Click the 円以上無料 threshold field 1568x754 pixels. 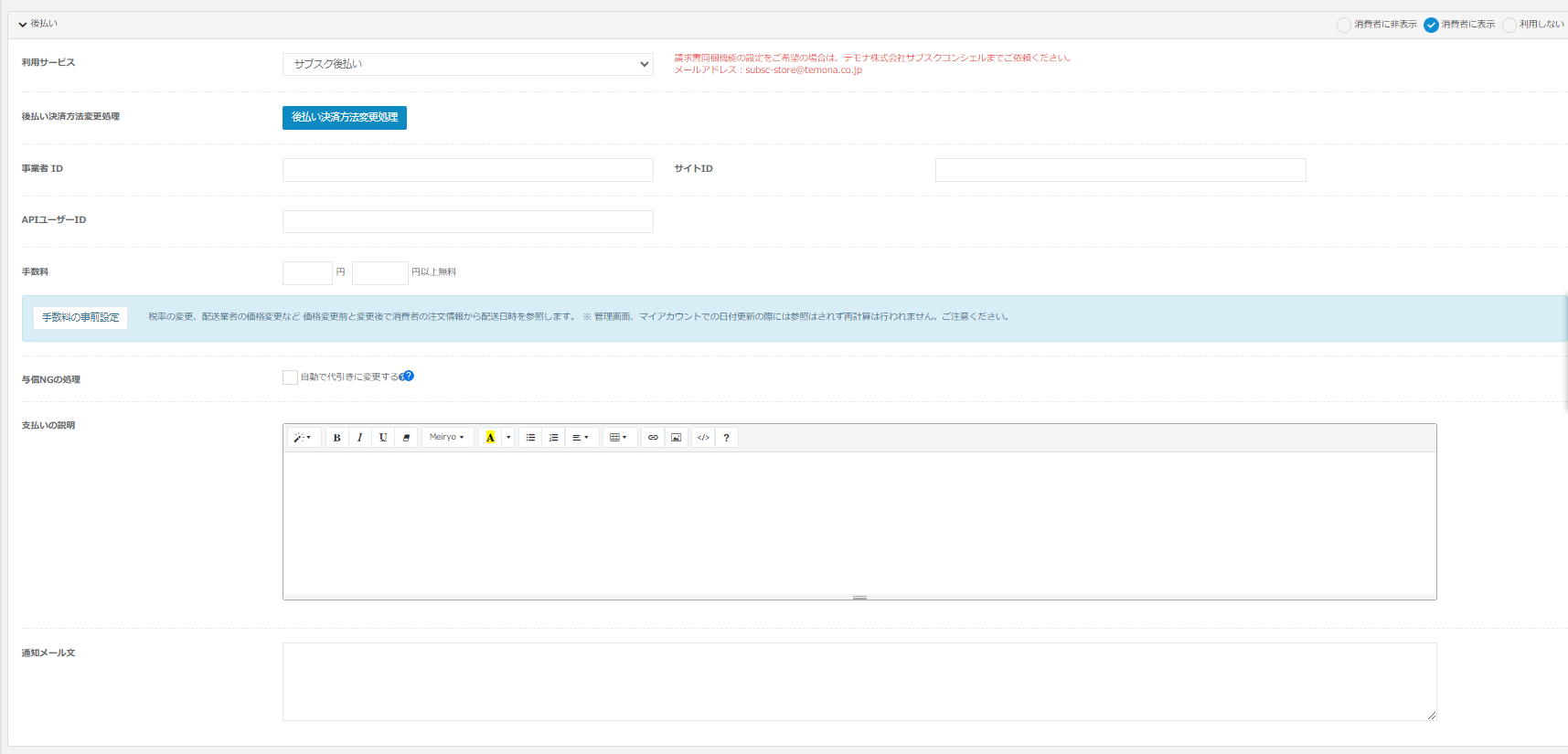point(380,273)
